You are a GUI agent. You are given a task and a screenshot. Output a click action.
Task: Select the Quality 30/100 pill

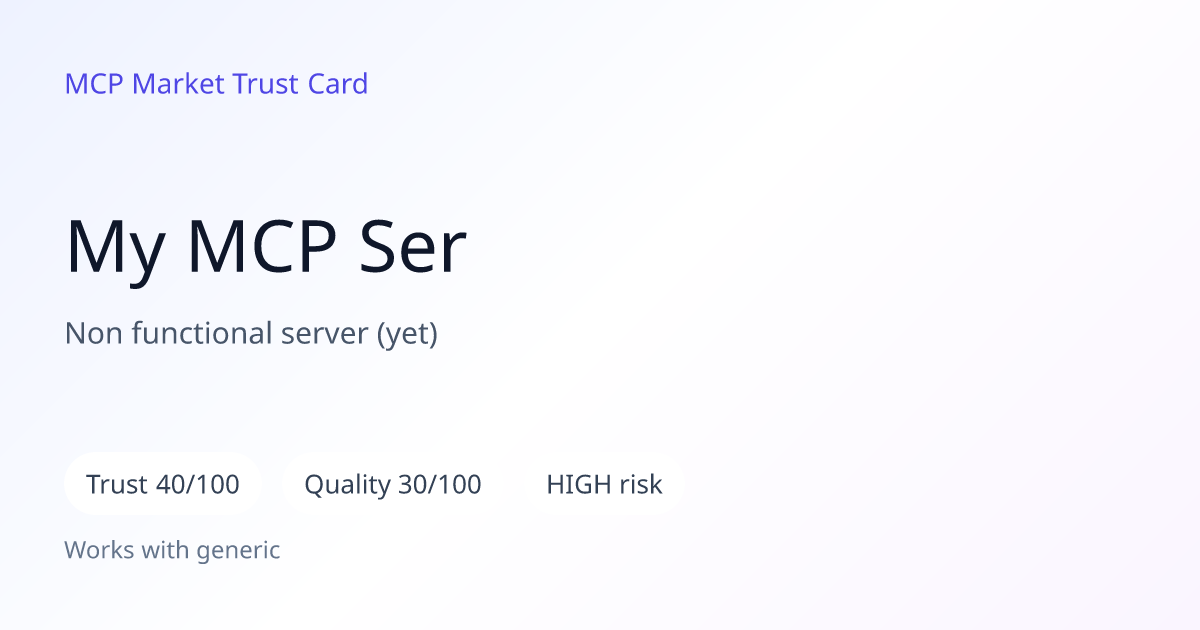click(x=392, y=484)
